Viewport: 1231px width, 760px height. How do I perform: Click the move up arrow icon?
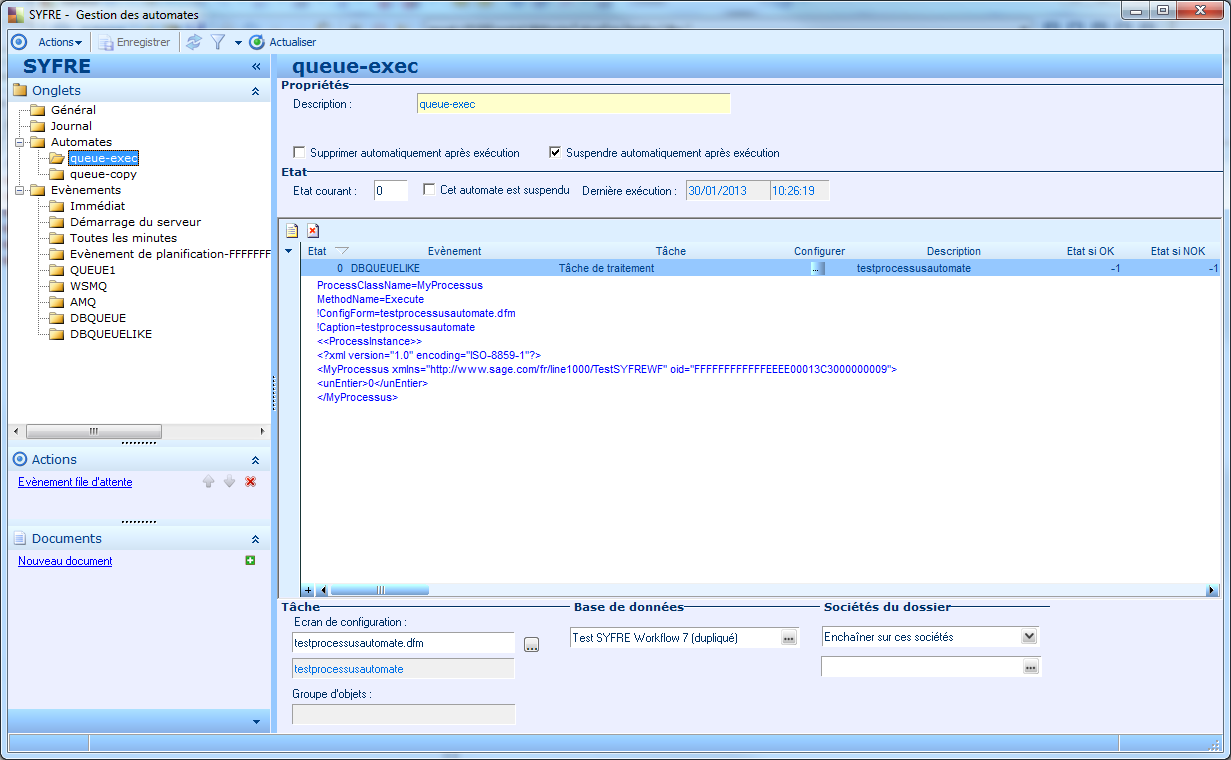208,482
